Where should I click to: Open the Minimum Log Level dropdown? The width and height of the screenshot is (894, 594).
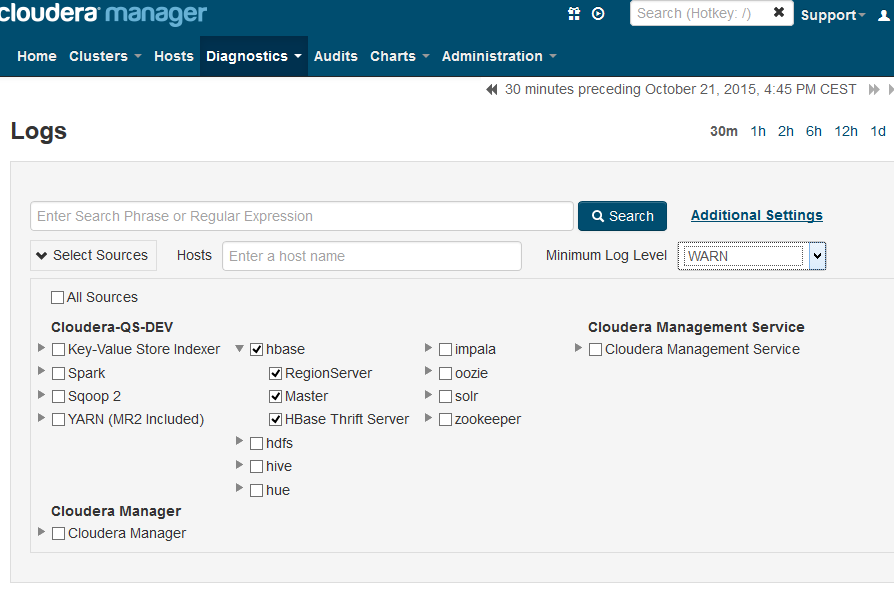pyautogui.click(x=817, y=256)
